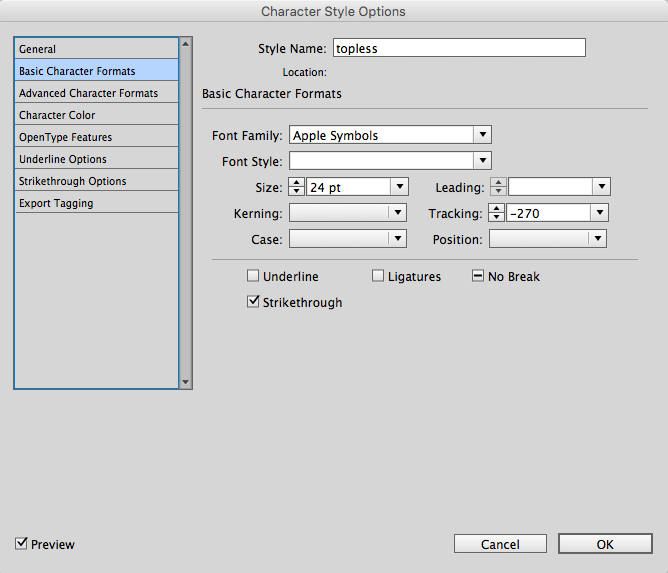Screen dimensions: 668x573
Task: Open the Size dropdown arrow
Action: pos(400,187)
